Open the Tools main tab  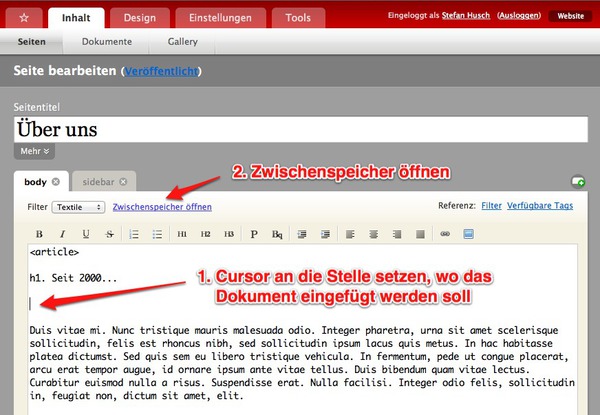(298, 18)
